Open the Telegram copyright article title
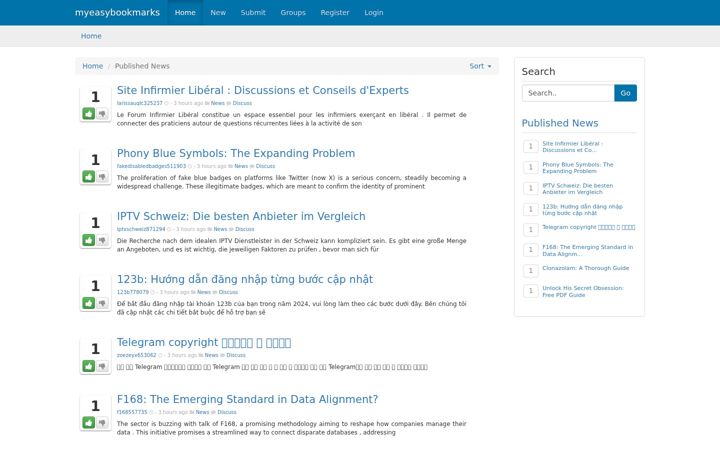Viewport: 720px width, 450px height. pyautogui.click(x=204, y=342)
